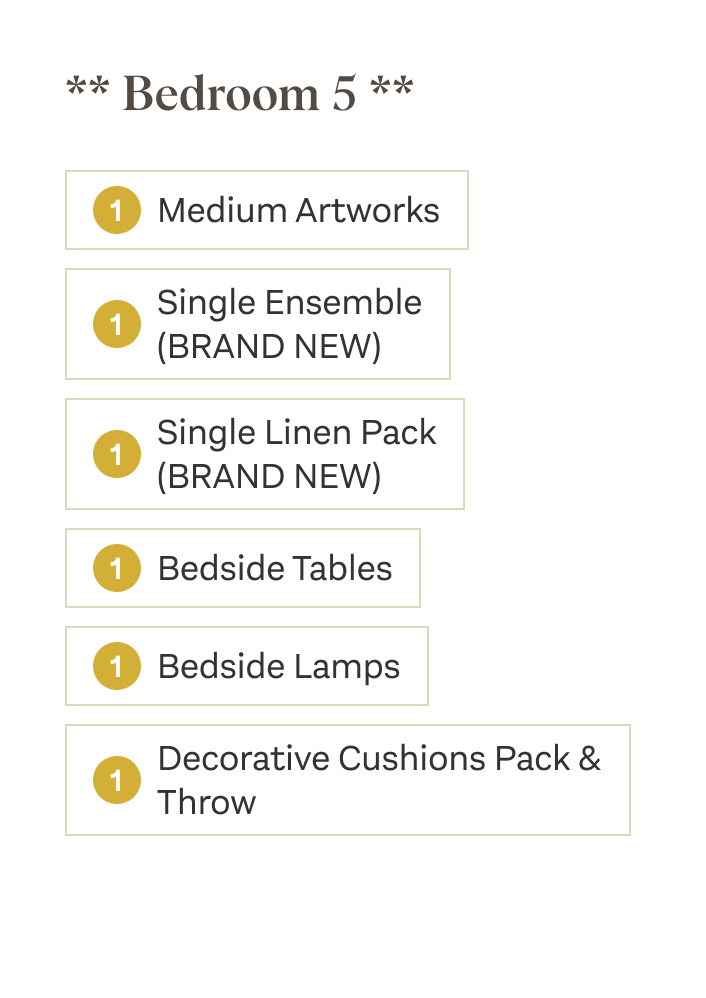706x998 pixels.
Task: Choose the Bedside Tables label
Action: [x=275, y=568]
